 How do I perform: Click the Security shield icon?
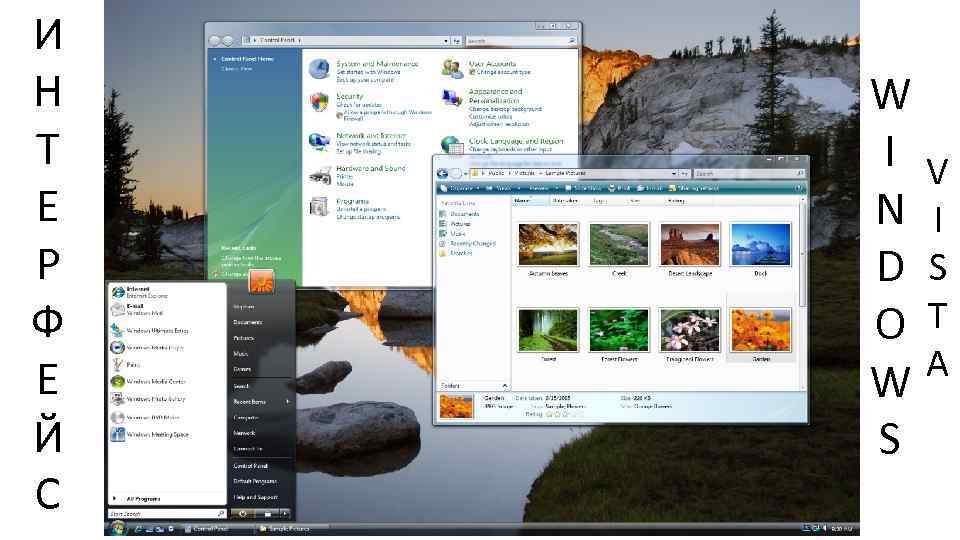[319, 102]
